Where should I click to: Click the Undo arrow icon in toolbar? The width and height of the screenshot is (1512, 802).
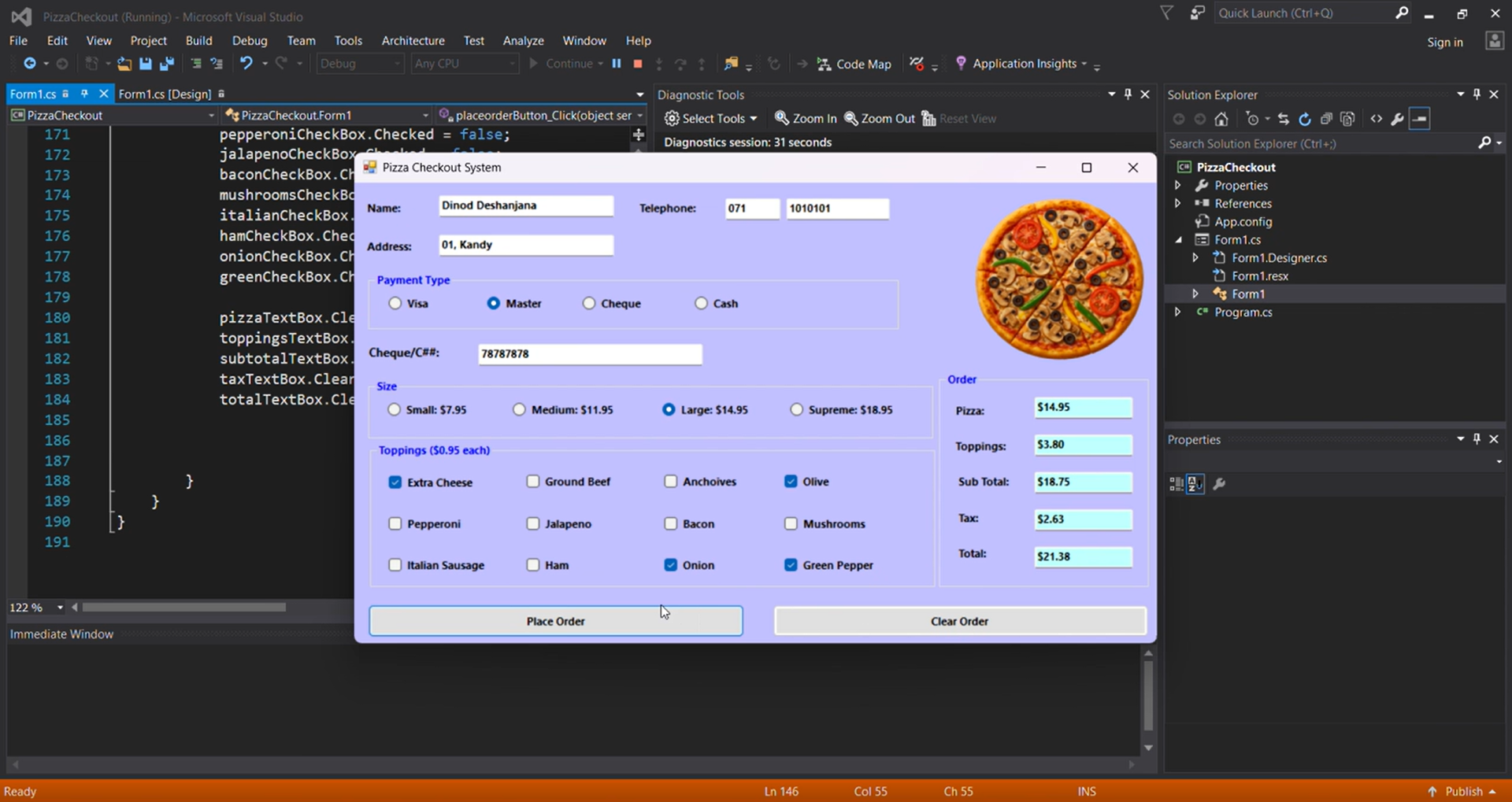point(246,64)
